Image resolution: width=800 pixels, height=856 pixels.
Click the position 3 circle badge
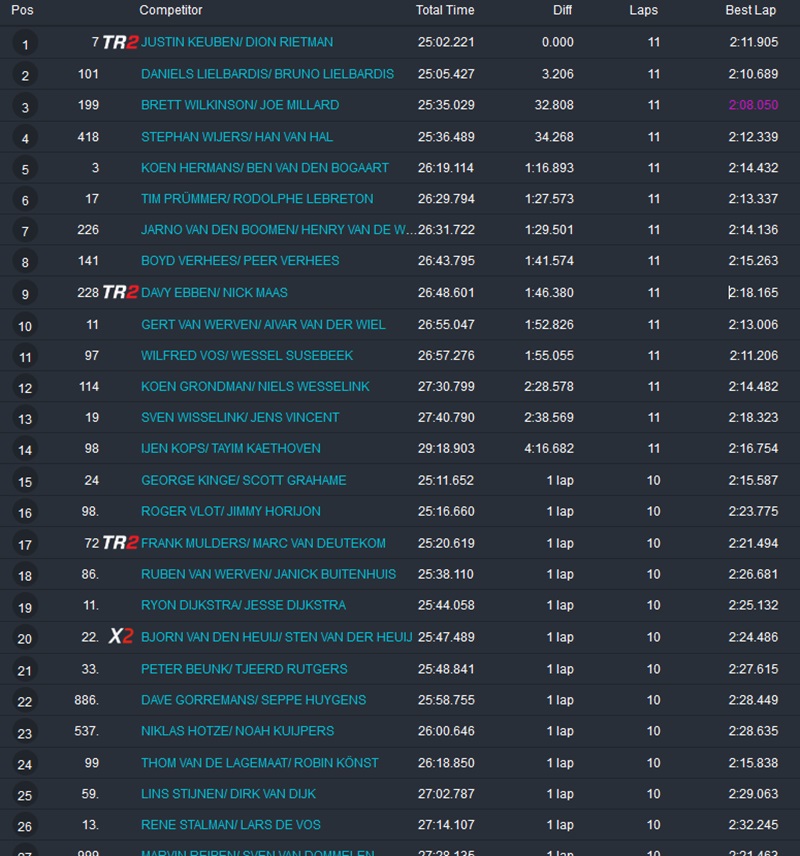coord(25,107)
